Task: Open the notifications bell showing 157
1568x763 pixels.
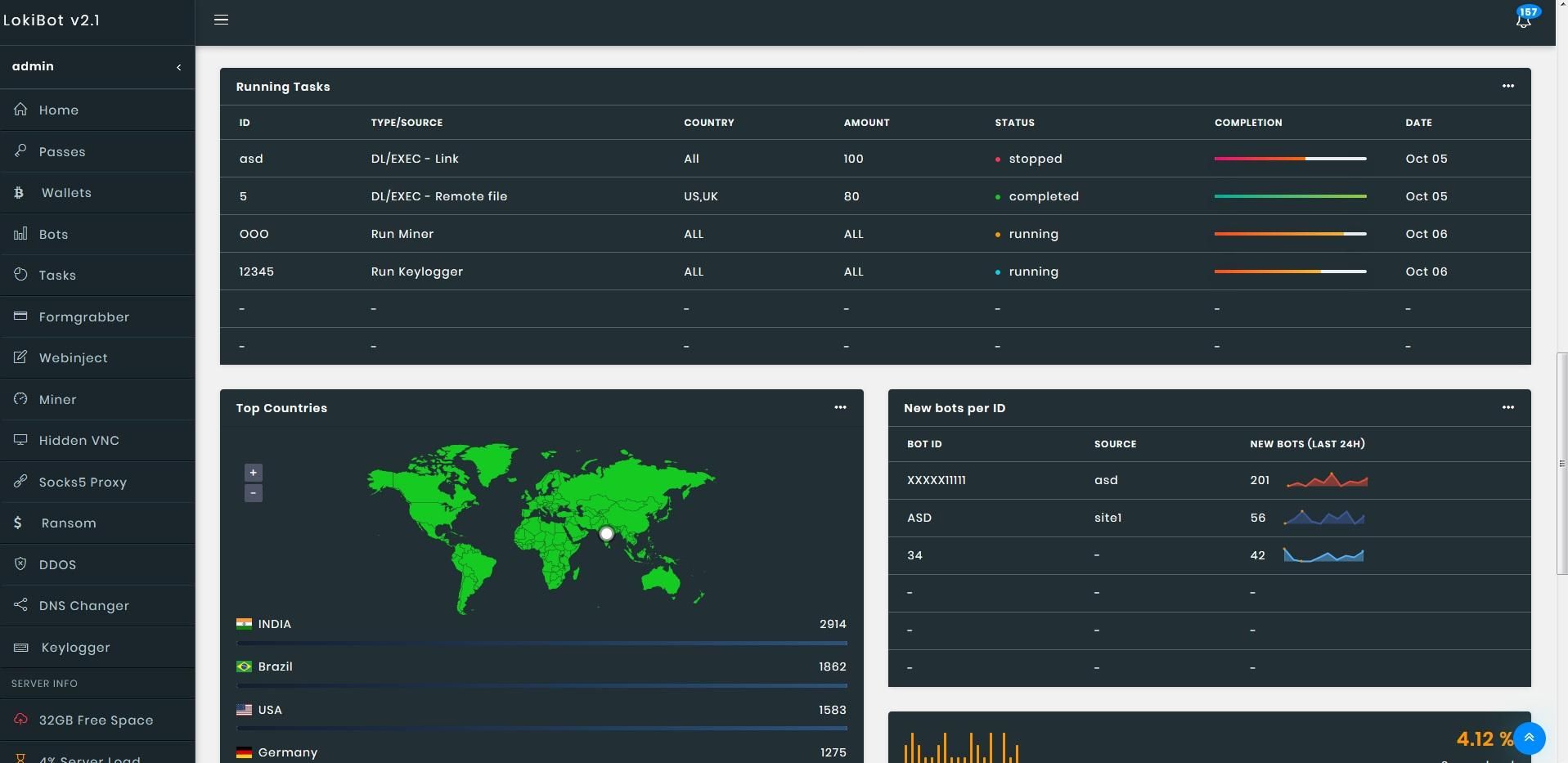Action: (x=1523, y=20)
